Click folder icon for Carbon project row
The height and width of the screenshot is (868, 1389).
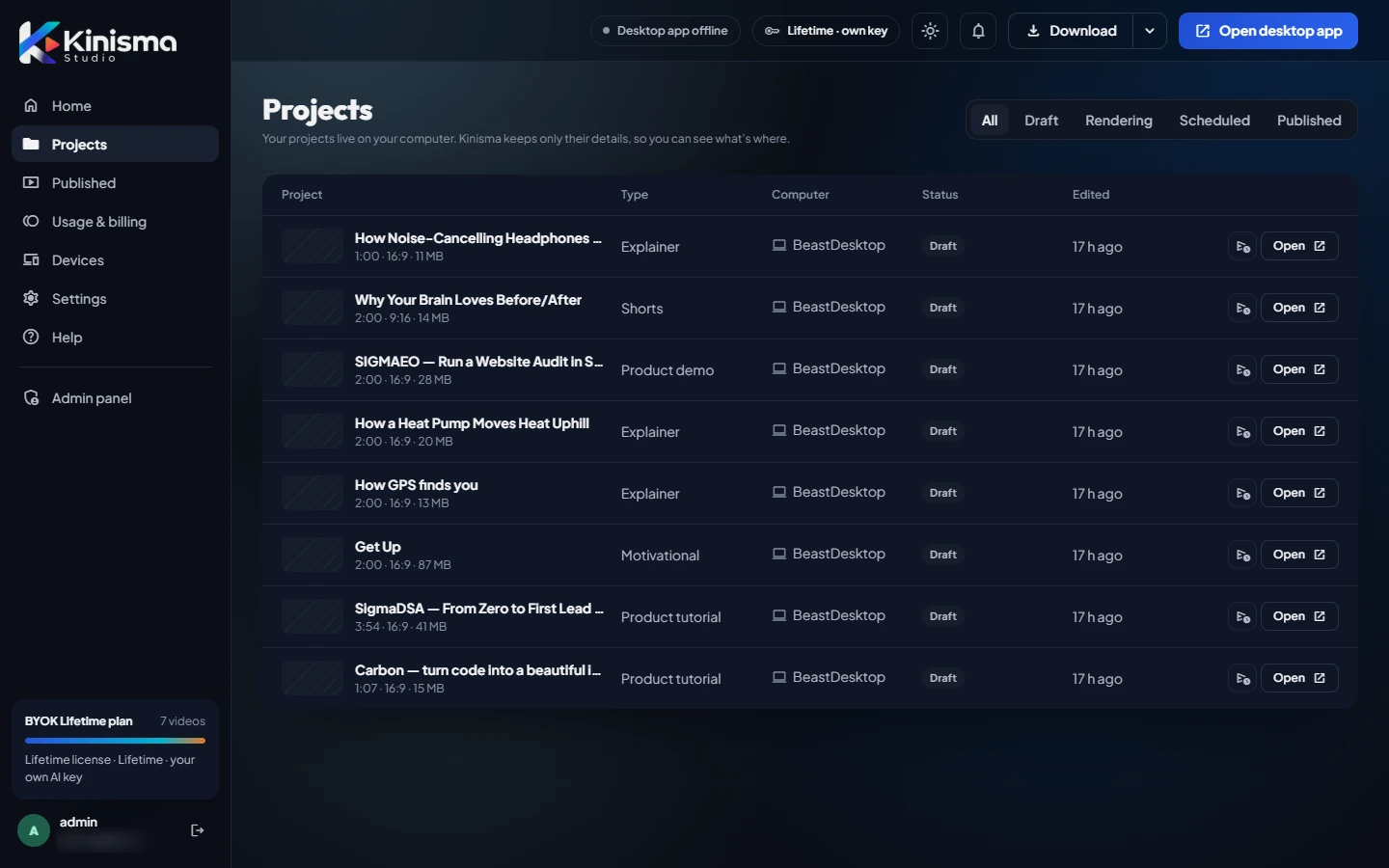pyautogui.click(x=1243, y=679)
